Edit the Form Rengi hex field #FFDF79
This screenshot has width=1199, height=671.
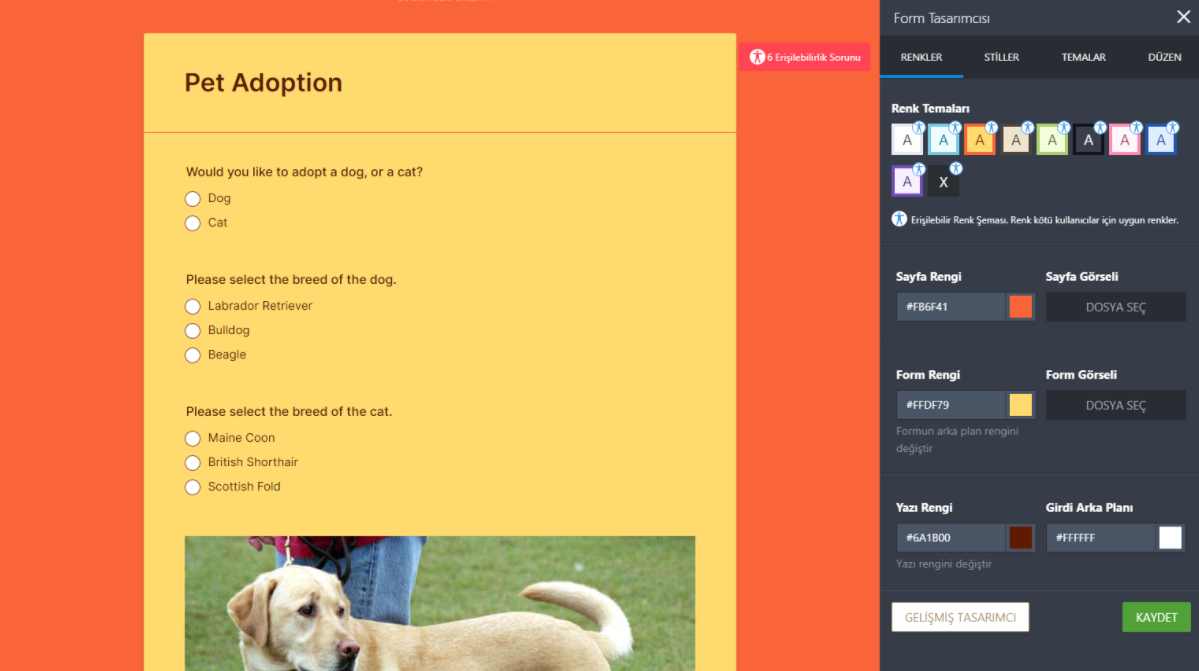950,405
